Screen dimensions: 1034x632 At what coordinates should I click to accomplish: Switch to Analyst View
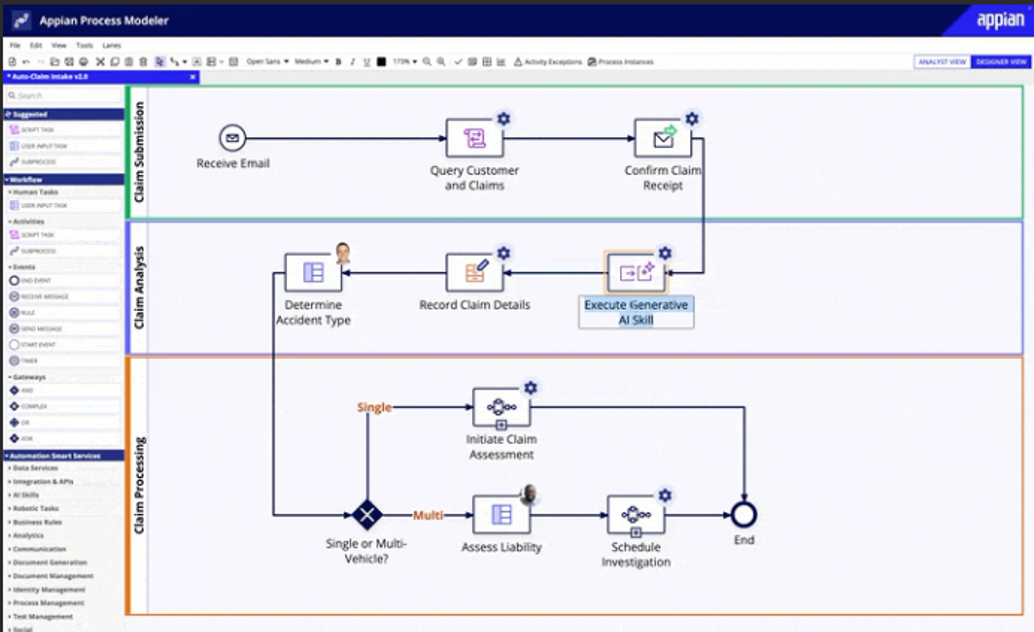tap(942, 61)
